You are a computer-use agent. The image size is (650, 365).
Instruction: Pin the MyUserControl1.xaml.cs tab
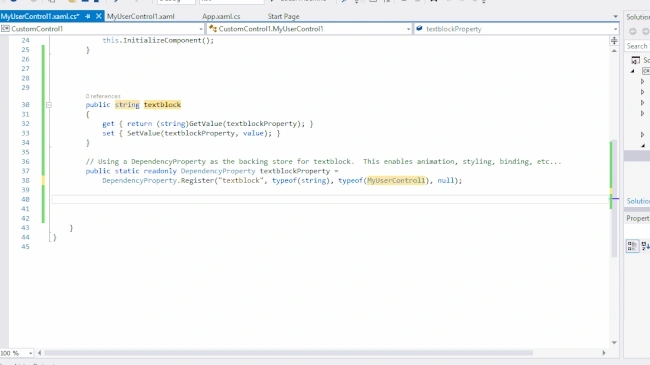click(87, 16)
